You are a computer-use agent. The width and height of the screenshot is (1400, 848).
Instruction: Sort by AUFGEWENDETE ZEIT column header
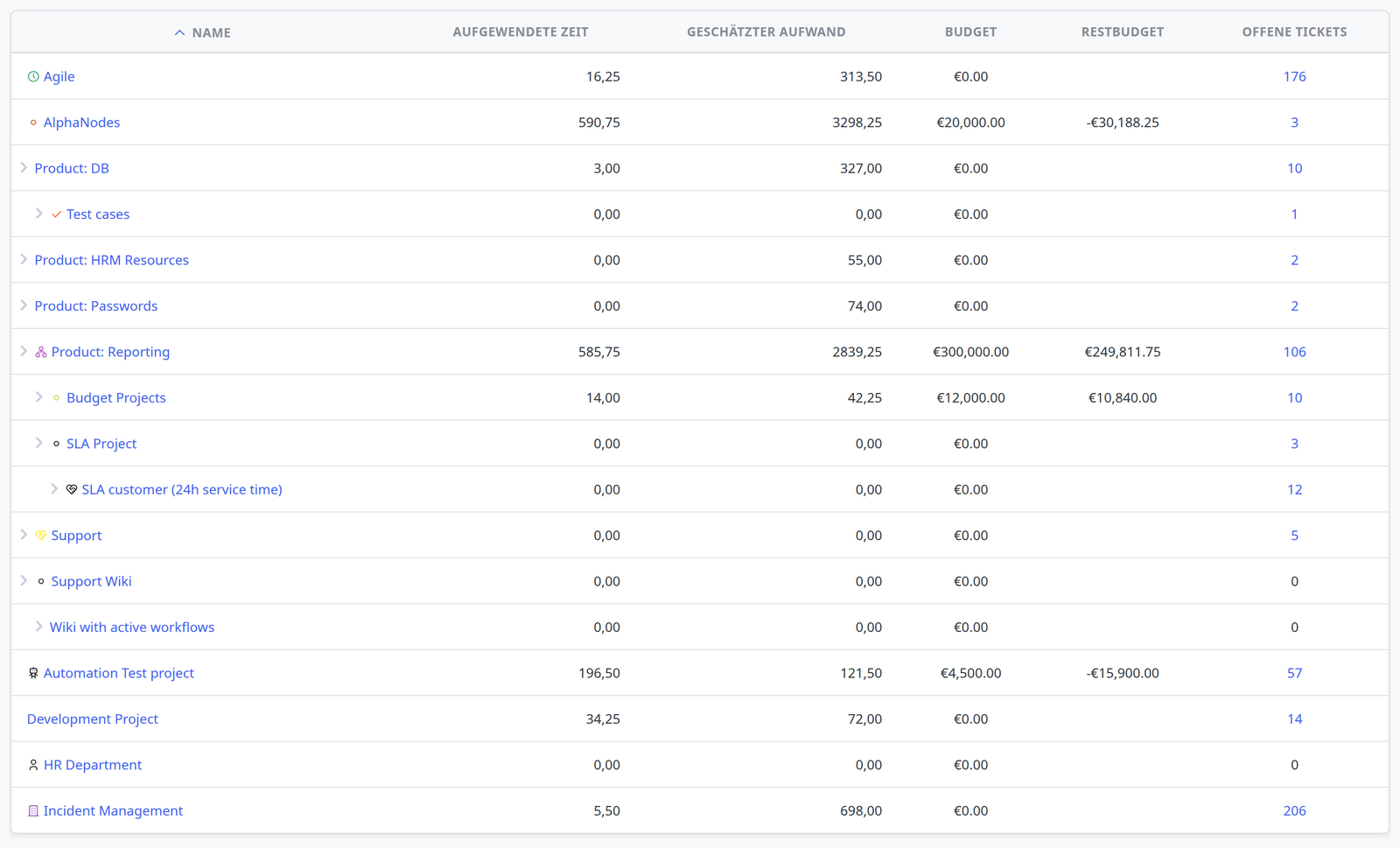point(521,32)
